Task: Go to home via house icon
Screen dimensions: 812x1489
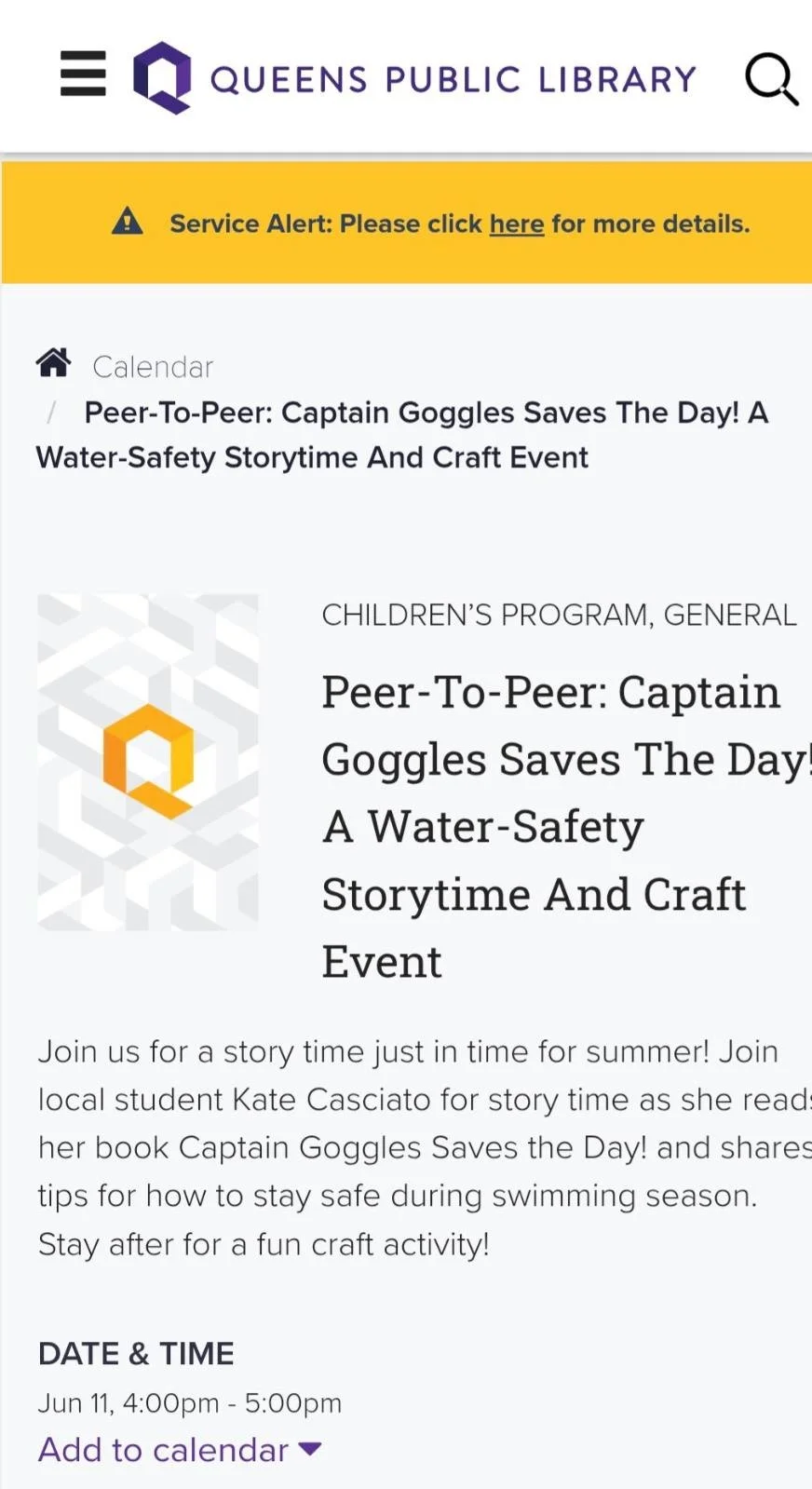Action: (54, 362)
